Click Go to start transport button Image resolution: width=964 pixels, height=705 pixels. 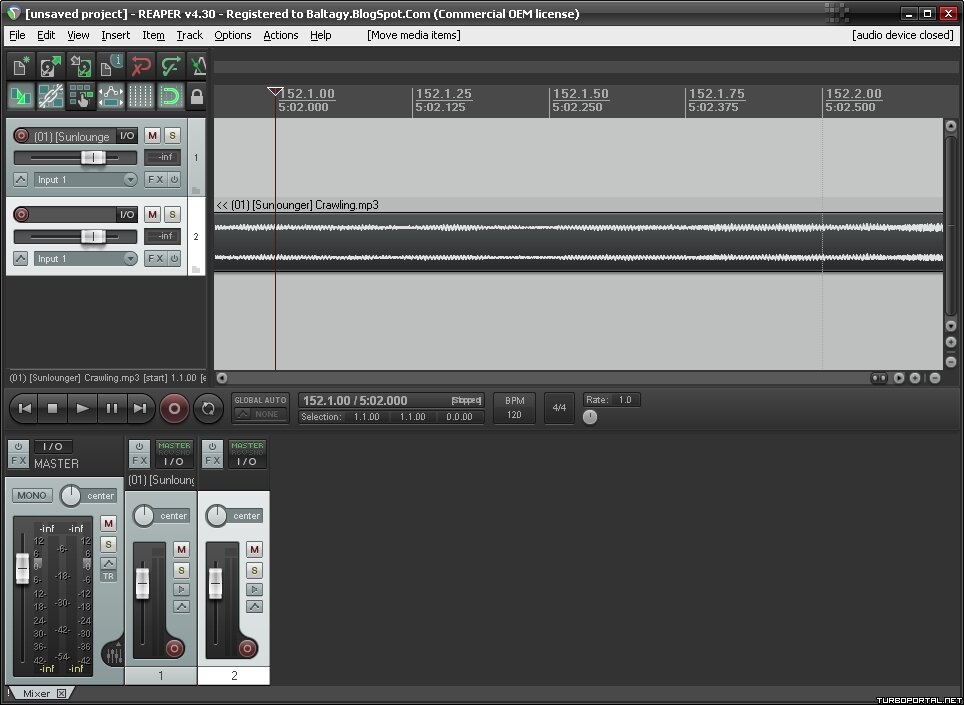point(25,408)
